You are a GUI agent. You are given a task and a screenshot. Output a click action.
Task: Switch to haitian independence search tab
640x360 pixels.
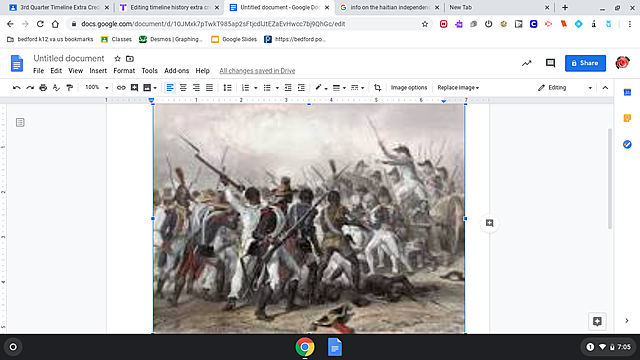[x=389, y=7]
